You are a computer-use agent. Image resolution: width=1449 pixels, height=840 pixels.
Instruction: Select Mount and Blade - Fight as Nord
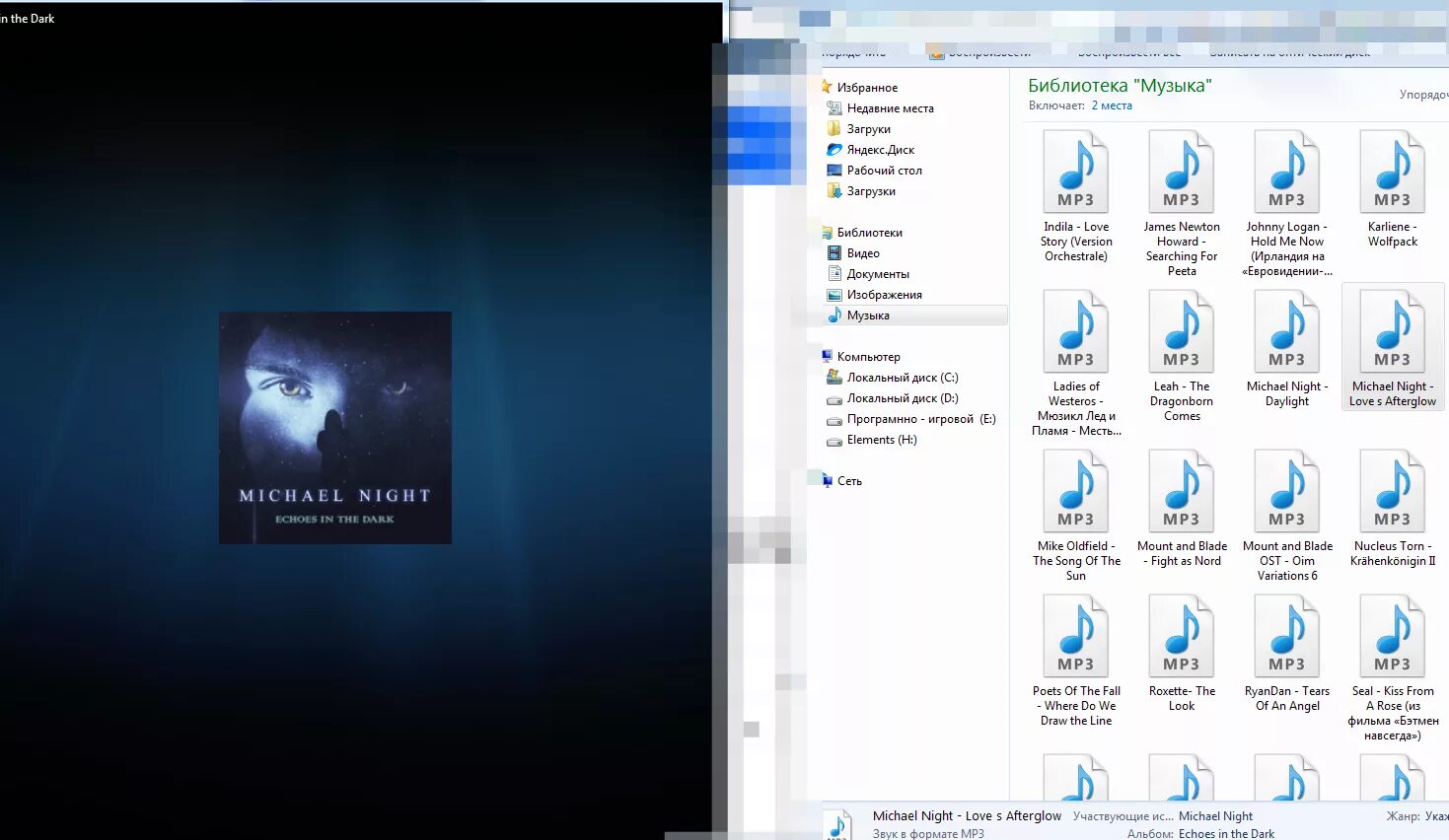click(x=1182, y=508)
